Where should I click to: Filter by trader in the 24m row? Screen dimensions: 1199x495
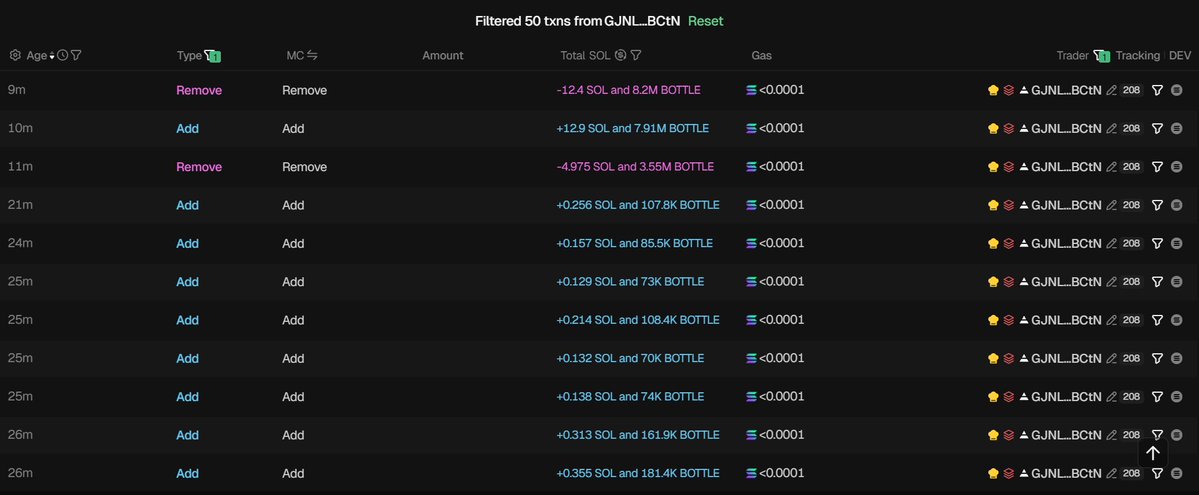(x=1157, y=243)
